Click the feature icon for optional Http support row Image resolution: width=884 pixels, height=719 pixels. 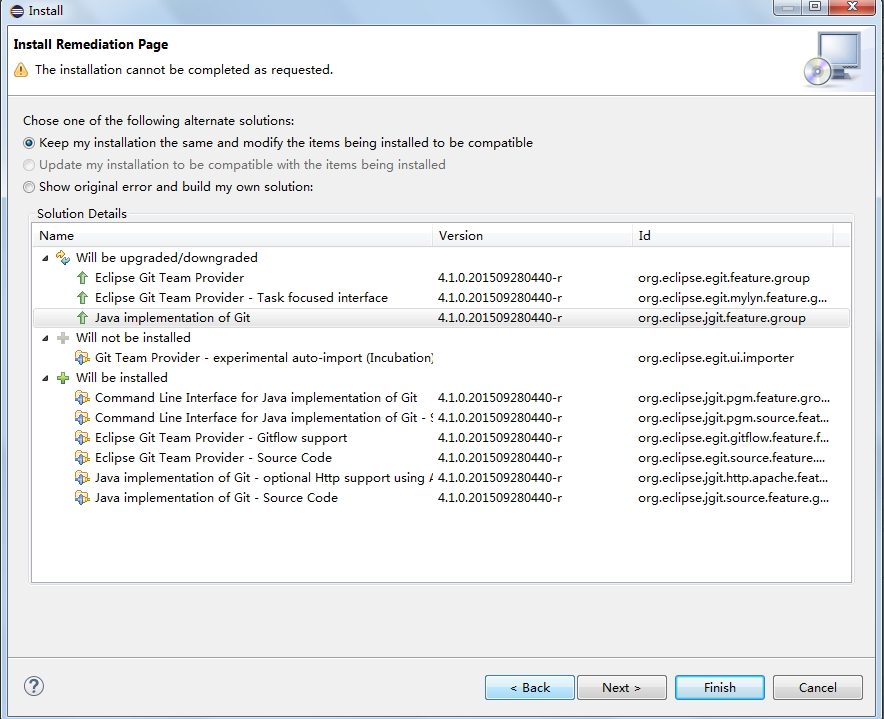click(82, 478)
